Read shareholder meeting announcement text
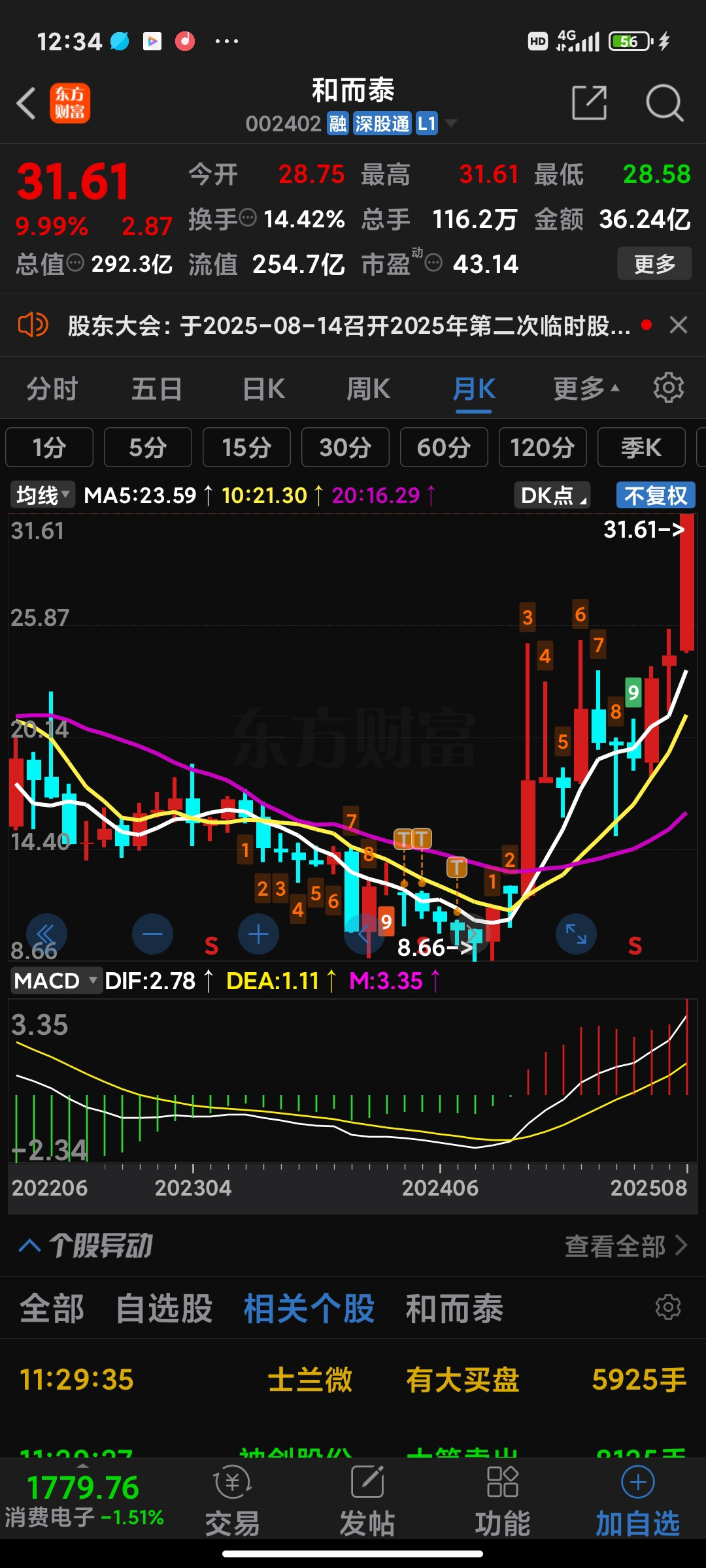The width and height of the screenshot is (706, 1568). click(x=349, y=325)
